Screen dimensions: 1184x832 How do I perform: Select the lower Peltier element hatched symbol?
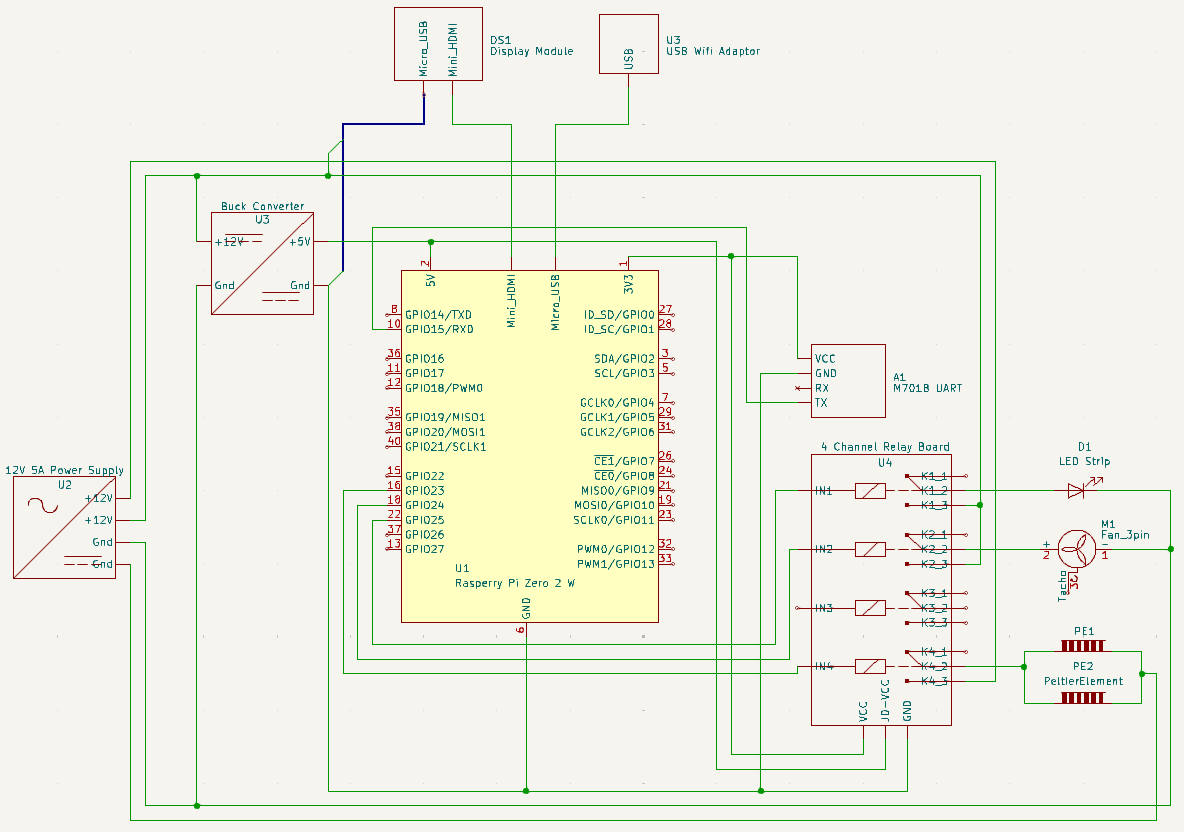pyautogui.click(x=1083, y=698)
